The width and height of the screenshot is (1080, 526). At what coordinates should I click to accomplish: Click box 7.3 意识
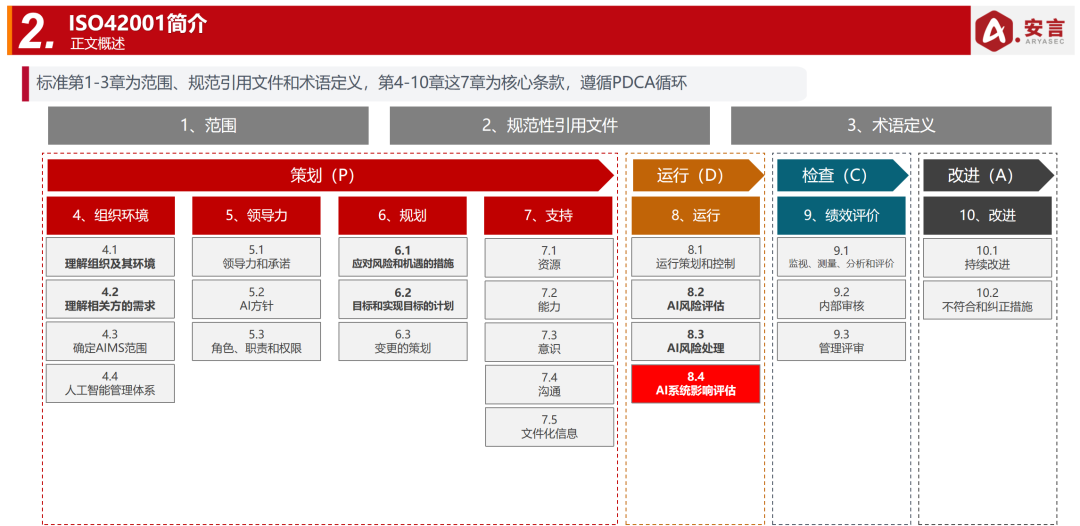549,341
